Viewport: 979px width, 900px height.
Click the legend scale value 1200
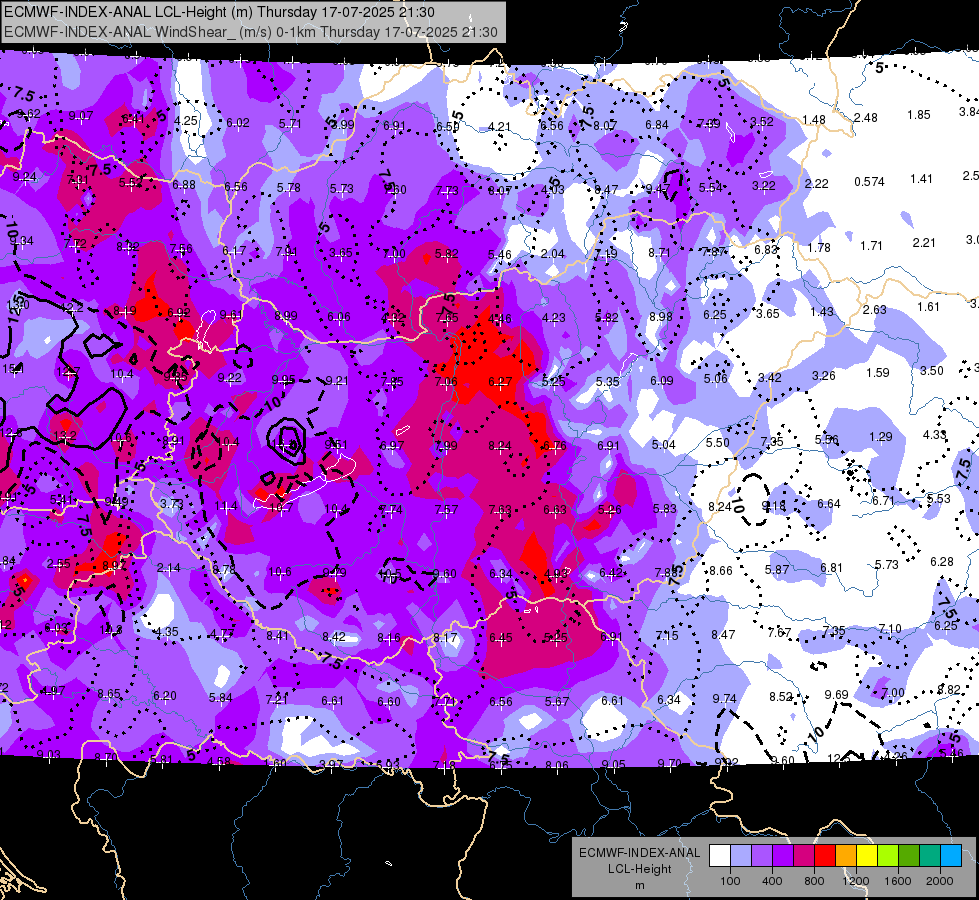(x=856, y=881)
